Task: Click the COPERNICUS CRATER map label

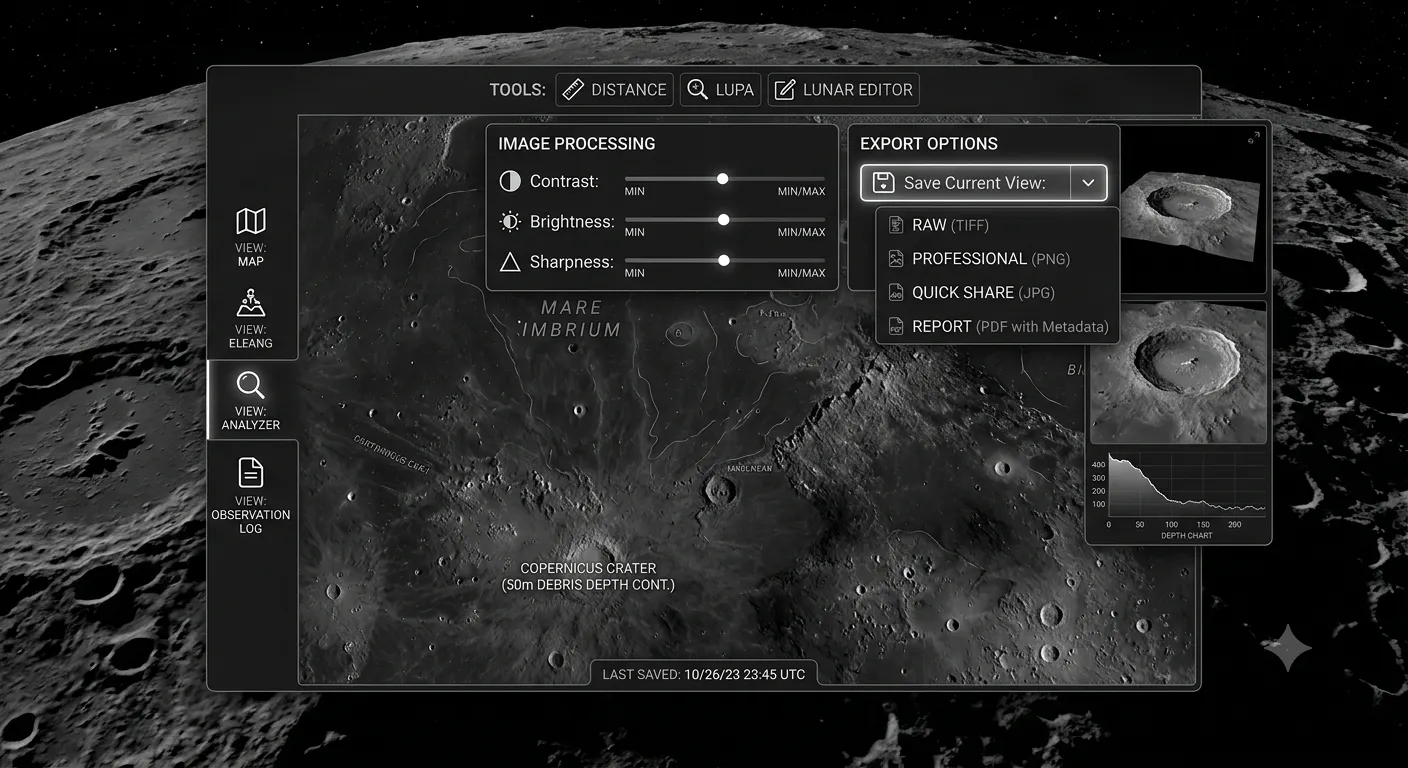Action: [588, 568]
